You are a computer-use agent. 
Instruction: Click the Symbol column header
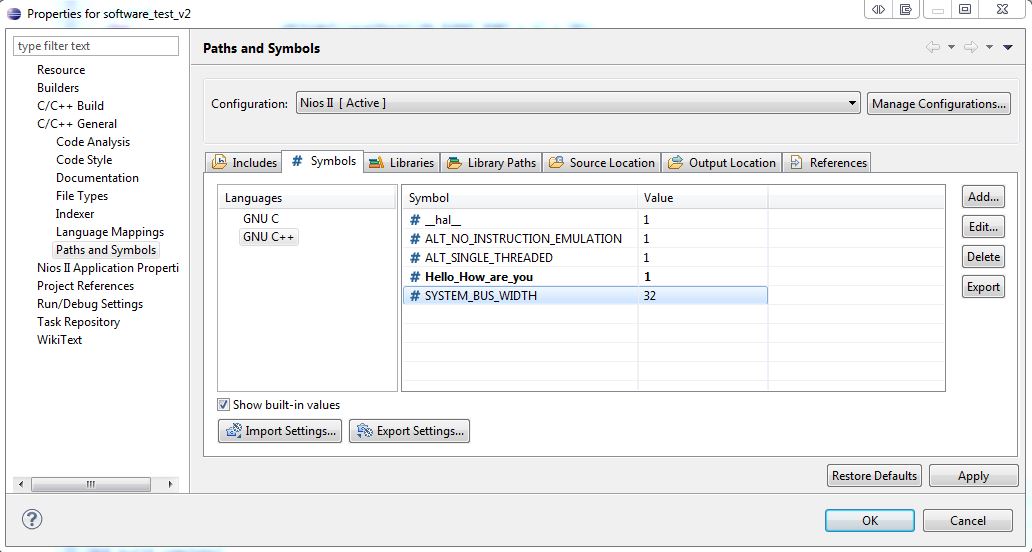click(520, 197)
